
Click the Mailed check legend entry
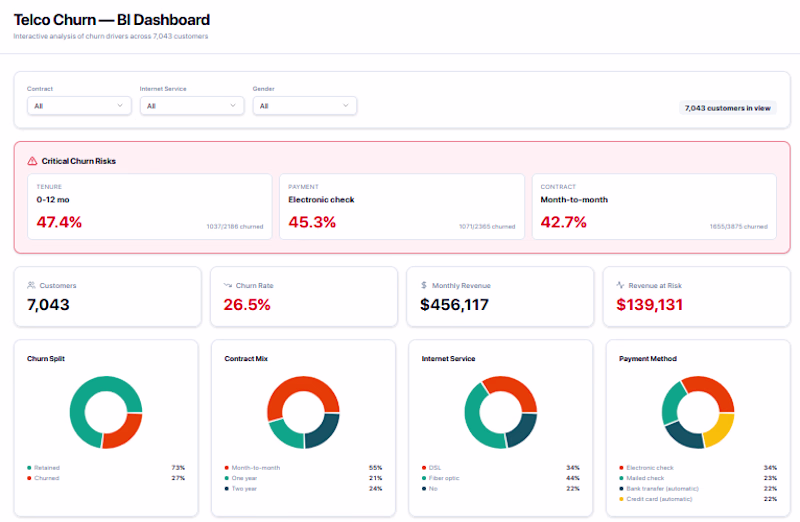tap(698, 478)
